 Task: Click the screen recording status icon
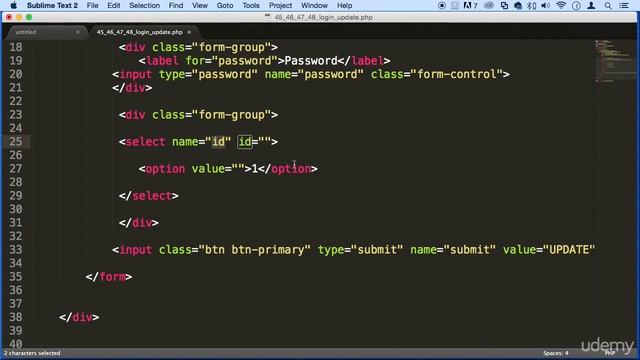442,6
